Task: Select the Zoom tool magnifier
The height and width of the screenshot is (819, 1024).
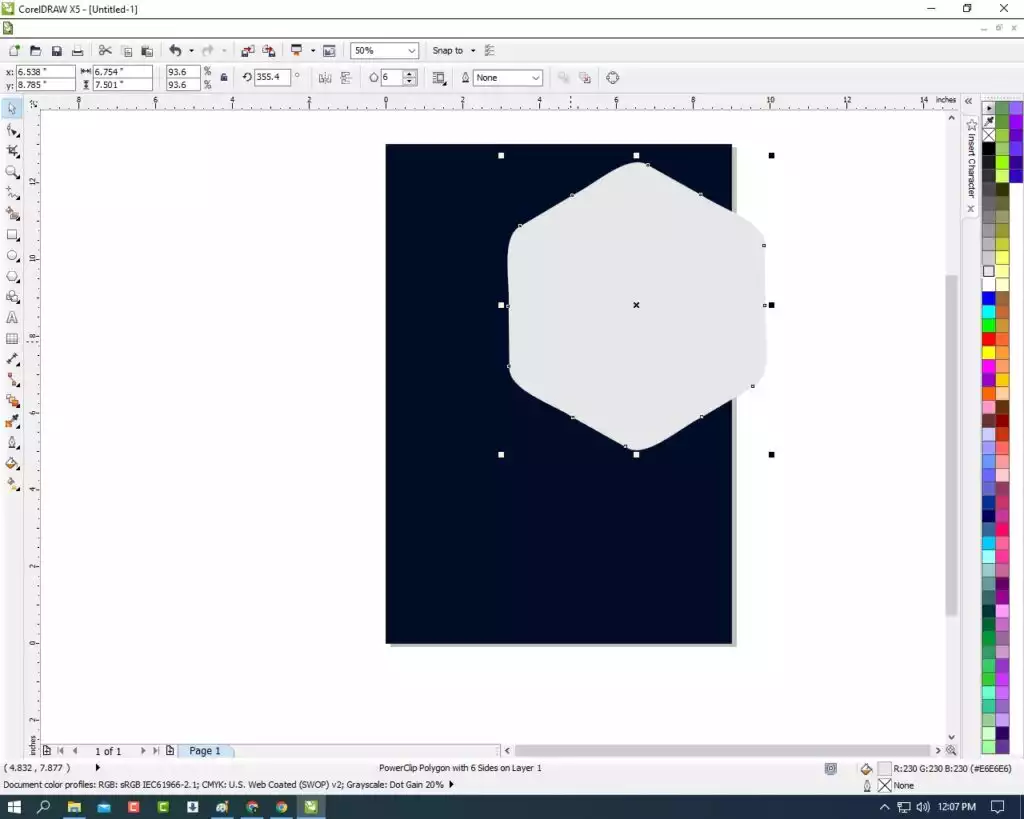Action: click(x=12, y=172)
